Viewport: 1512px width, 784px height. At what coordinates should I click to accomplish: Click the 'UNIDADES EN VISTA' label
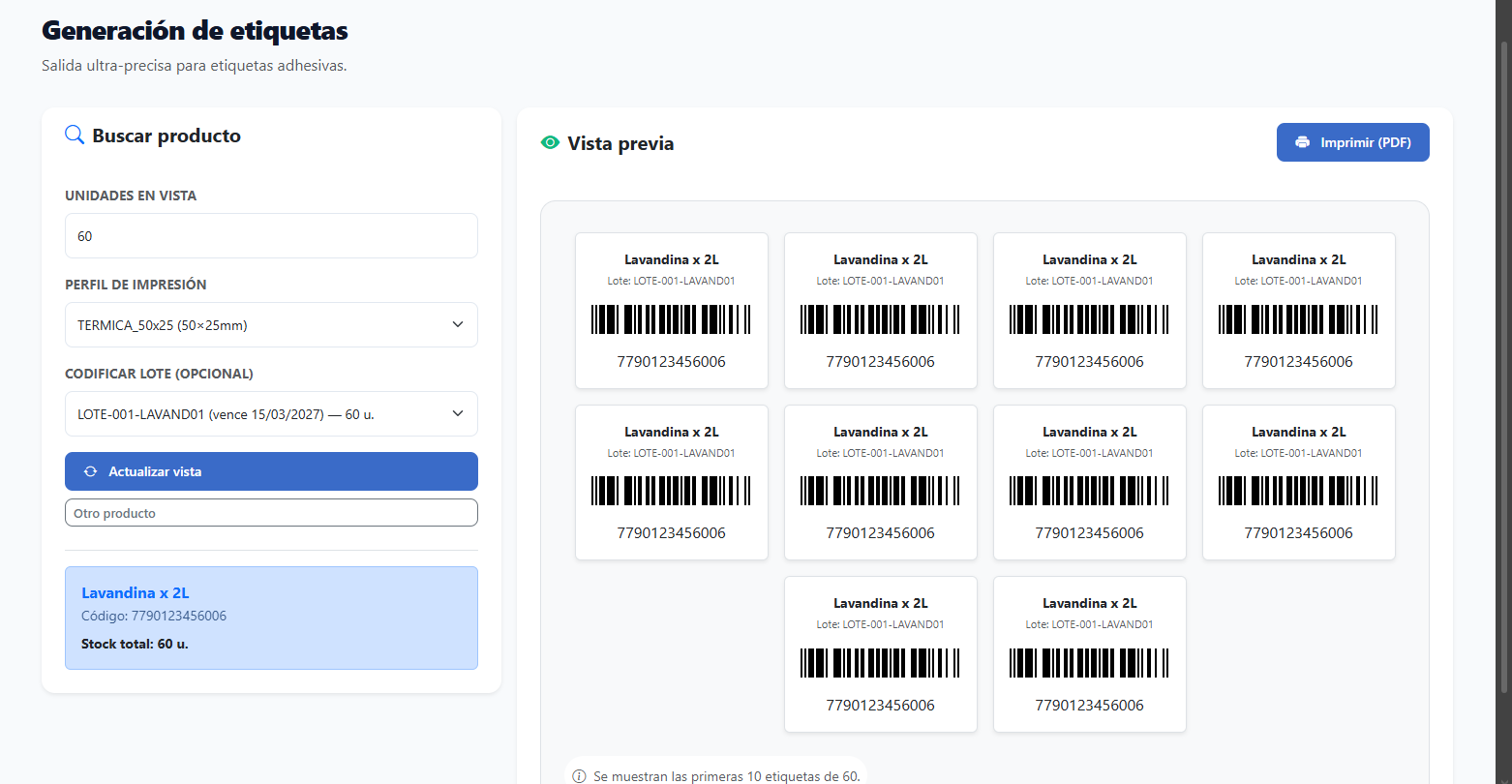131,196
